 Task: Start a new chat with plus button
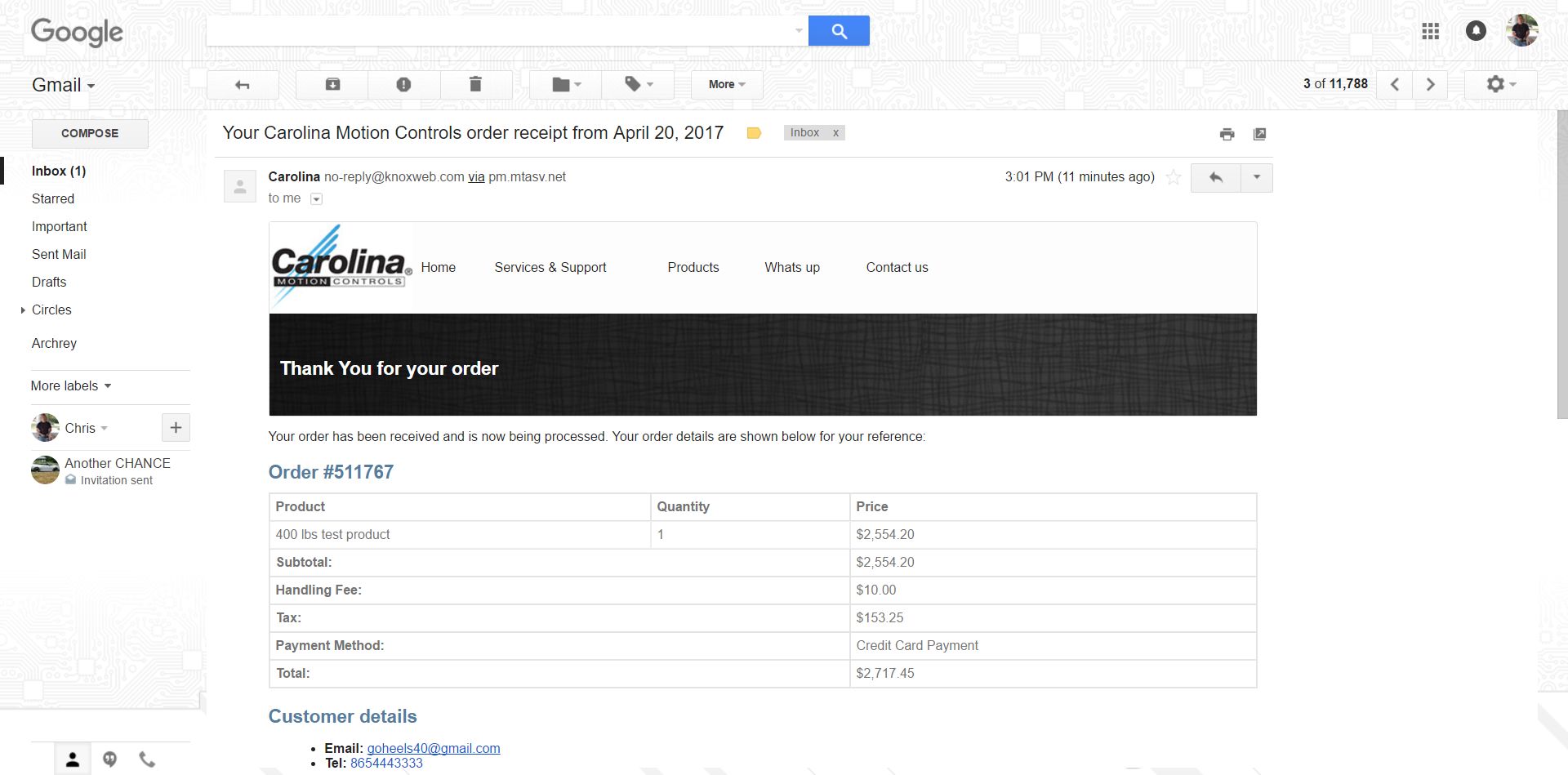pyautogui.click(x=176, y=427)
